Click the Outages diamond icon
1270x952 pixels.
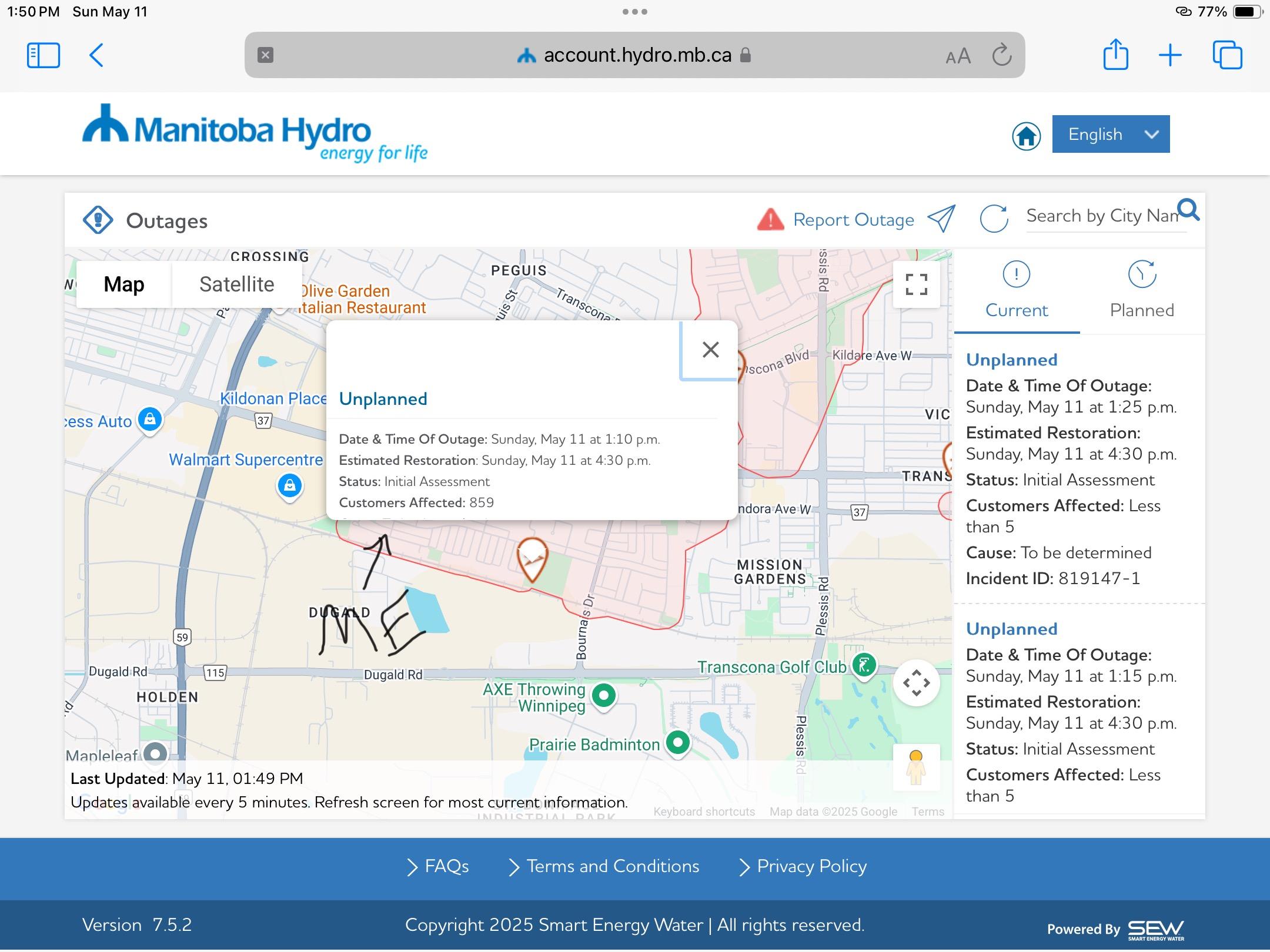[x=98, y=220]
